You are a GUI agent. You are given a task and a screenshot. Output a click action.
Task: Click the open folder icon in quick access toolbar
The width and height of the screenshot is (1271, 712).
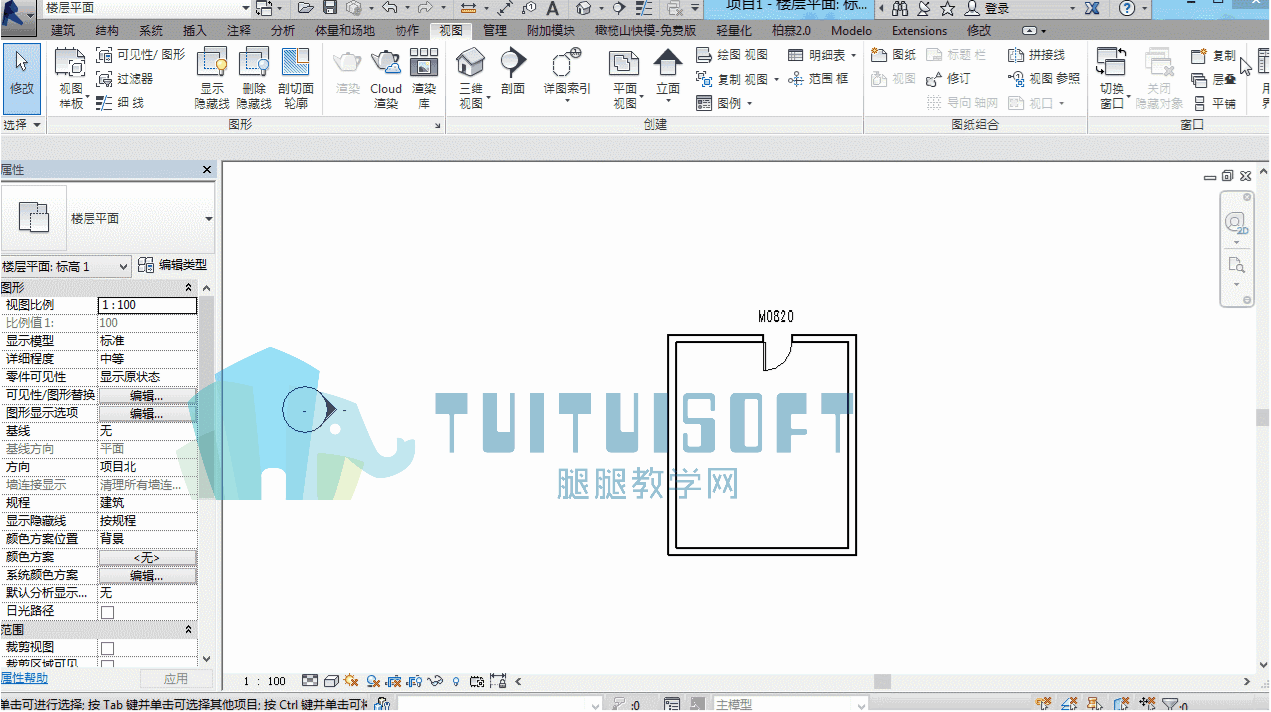307,8
